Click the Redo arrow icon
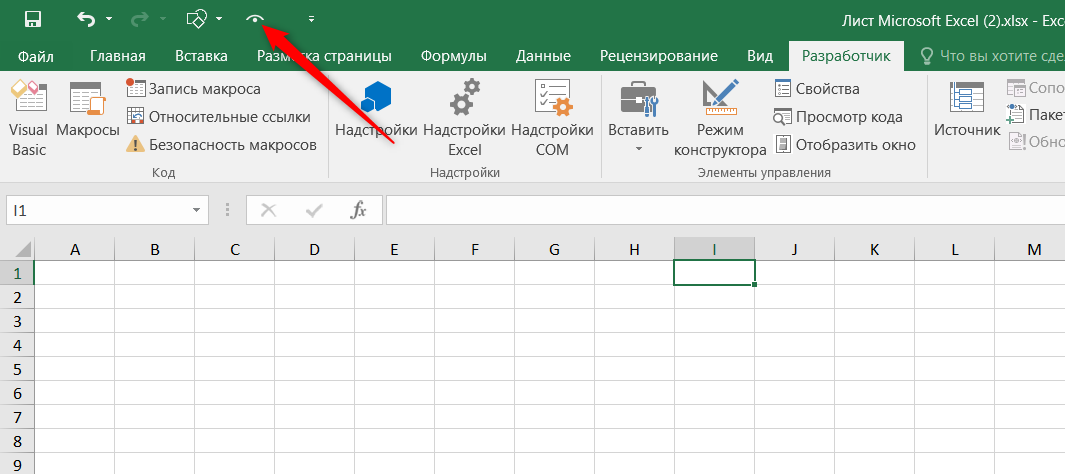Image resolution: width=1065 pixels, height=474 pixels. click(x=139, y=19)
